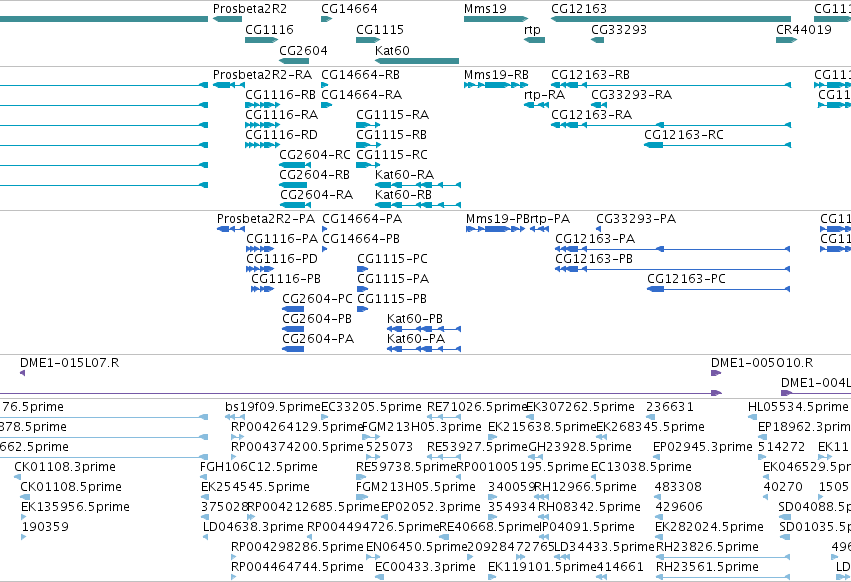The width and height of the screenshot is (851, 582).
Task: Select the CG33293-RA transcript label
Action: [x=631, y=95]
